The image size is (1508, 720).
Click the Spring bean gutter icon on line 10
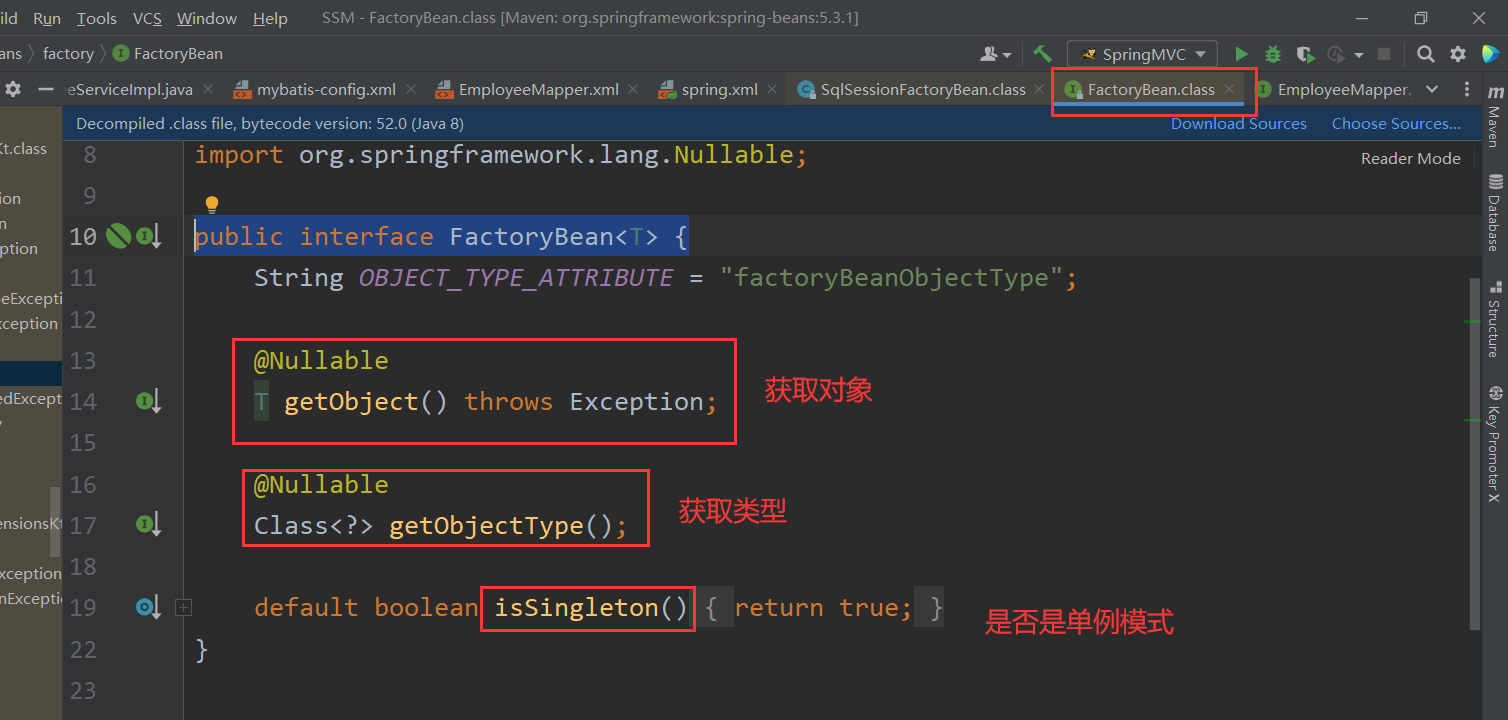point(119,236)
